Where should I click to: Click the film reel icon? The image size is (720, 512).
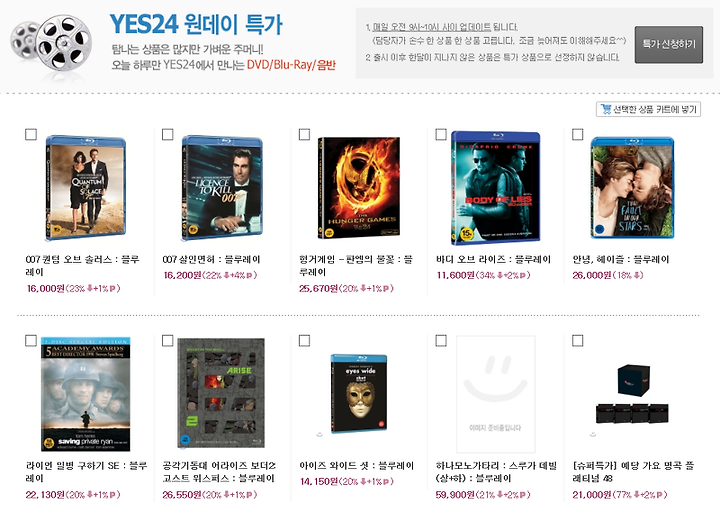tap(51, 44)
